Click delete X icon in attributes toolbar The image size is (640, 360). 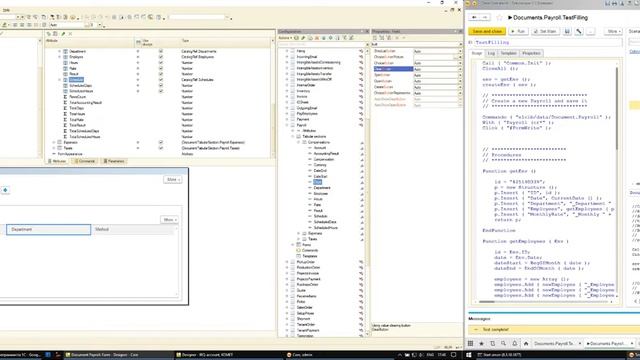coord(70,34)
